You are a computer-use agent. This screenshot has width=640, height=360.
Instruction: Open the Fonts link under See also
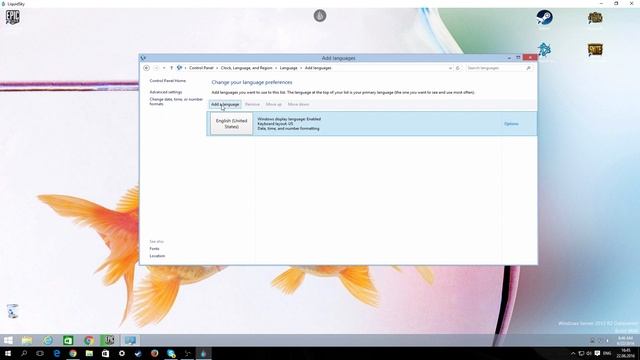[x=154, y=249]
